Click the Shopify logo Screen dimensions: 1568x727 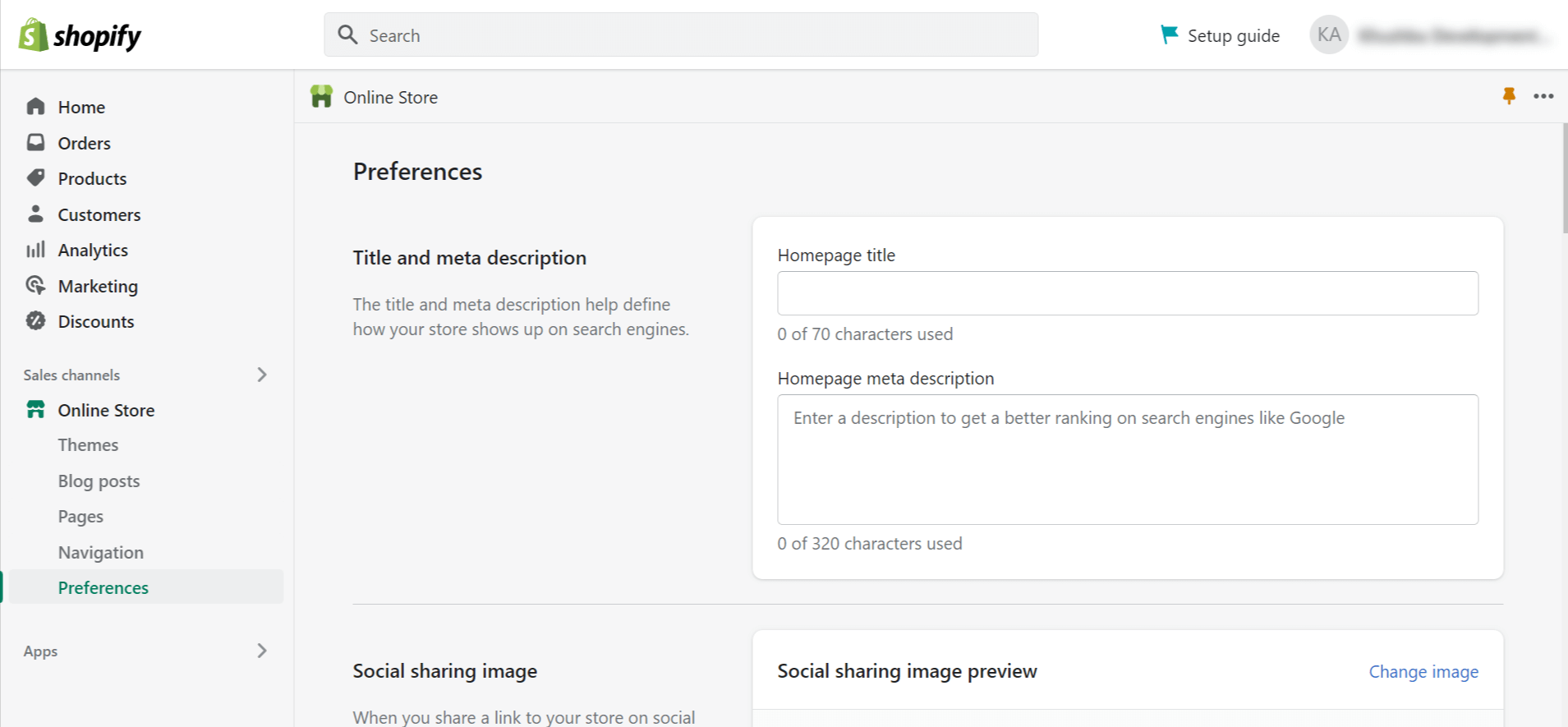[x=80, y=35]
